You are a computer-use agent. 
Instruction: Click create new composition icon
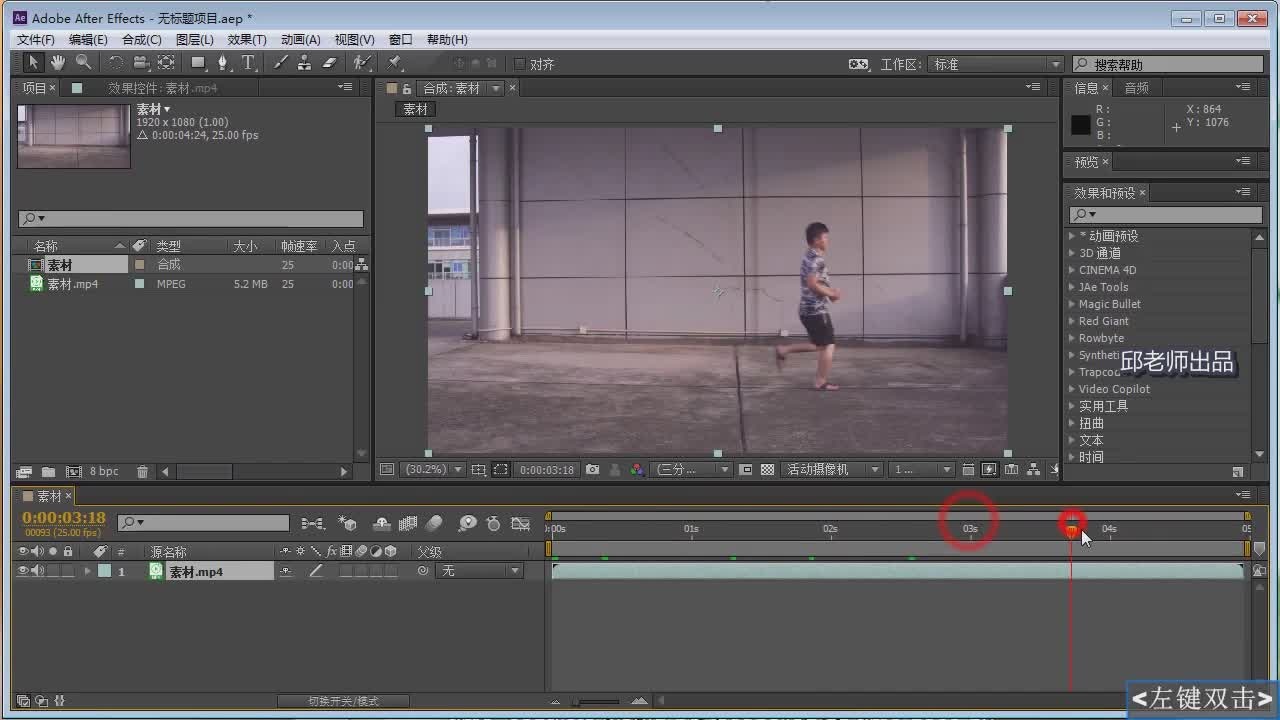point(73,471)
